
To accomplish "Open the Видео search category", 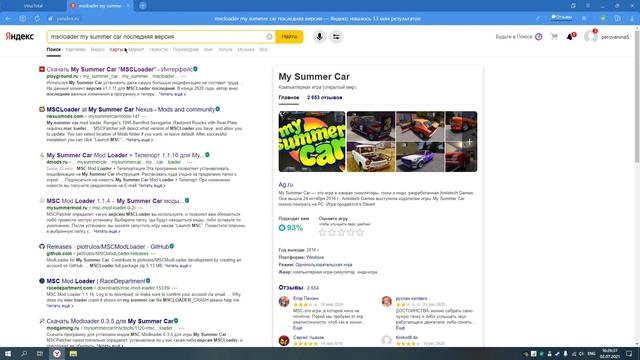I will (x=98, y=49).
